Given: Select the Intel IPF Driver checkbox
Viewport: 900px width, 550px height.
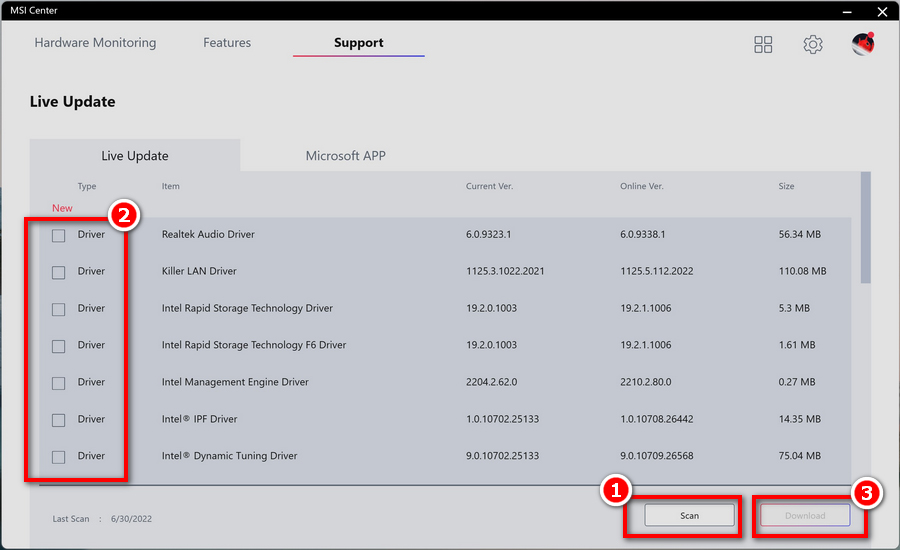Looking at the screenshot, I should pyautogui.click(x=59, y=420).
